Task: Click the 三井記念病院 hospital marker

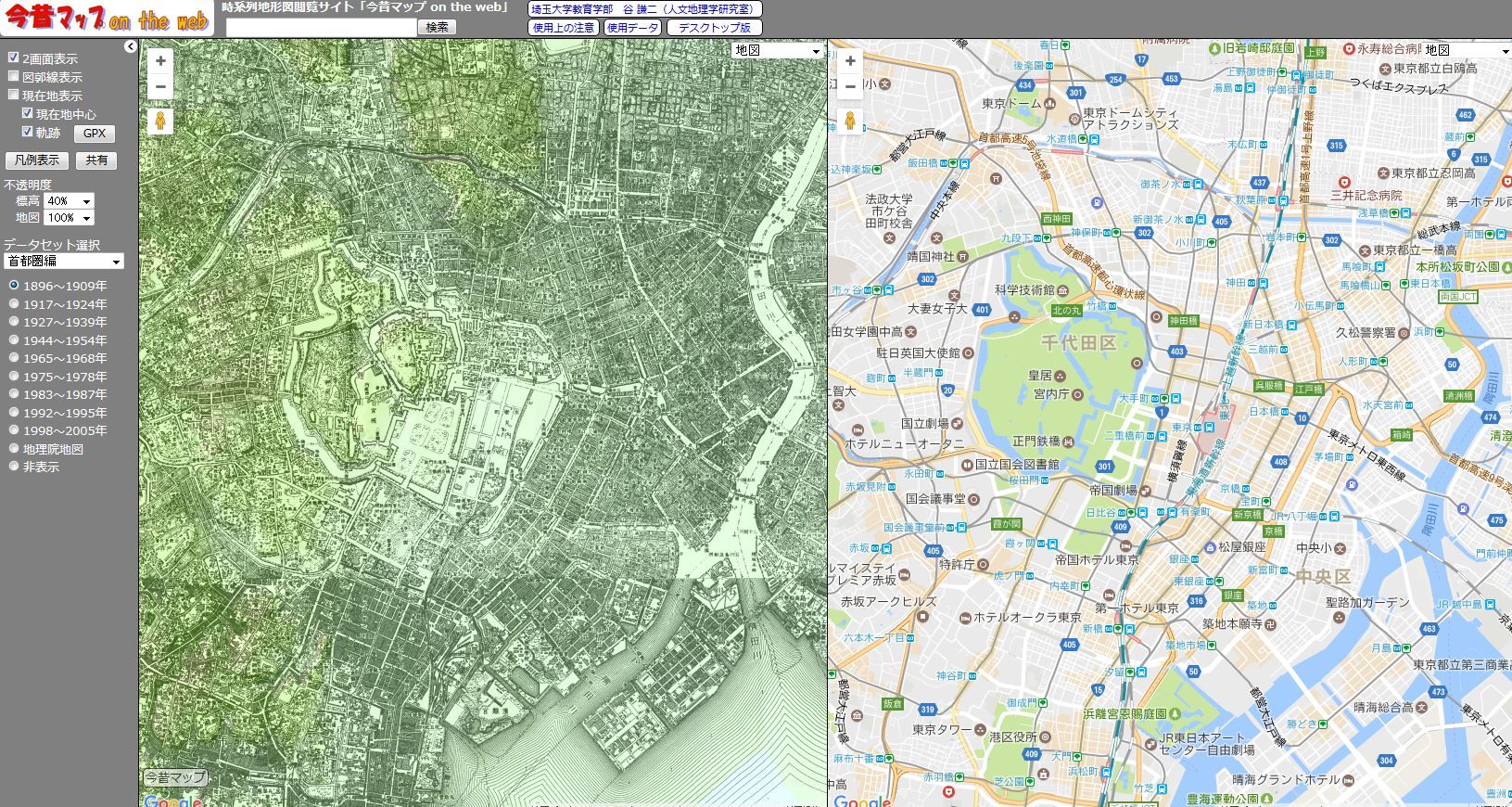Action: click(1345, 183)
